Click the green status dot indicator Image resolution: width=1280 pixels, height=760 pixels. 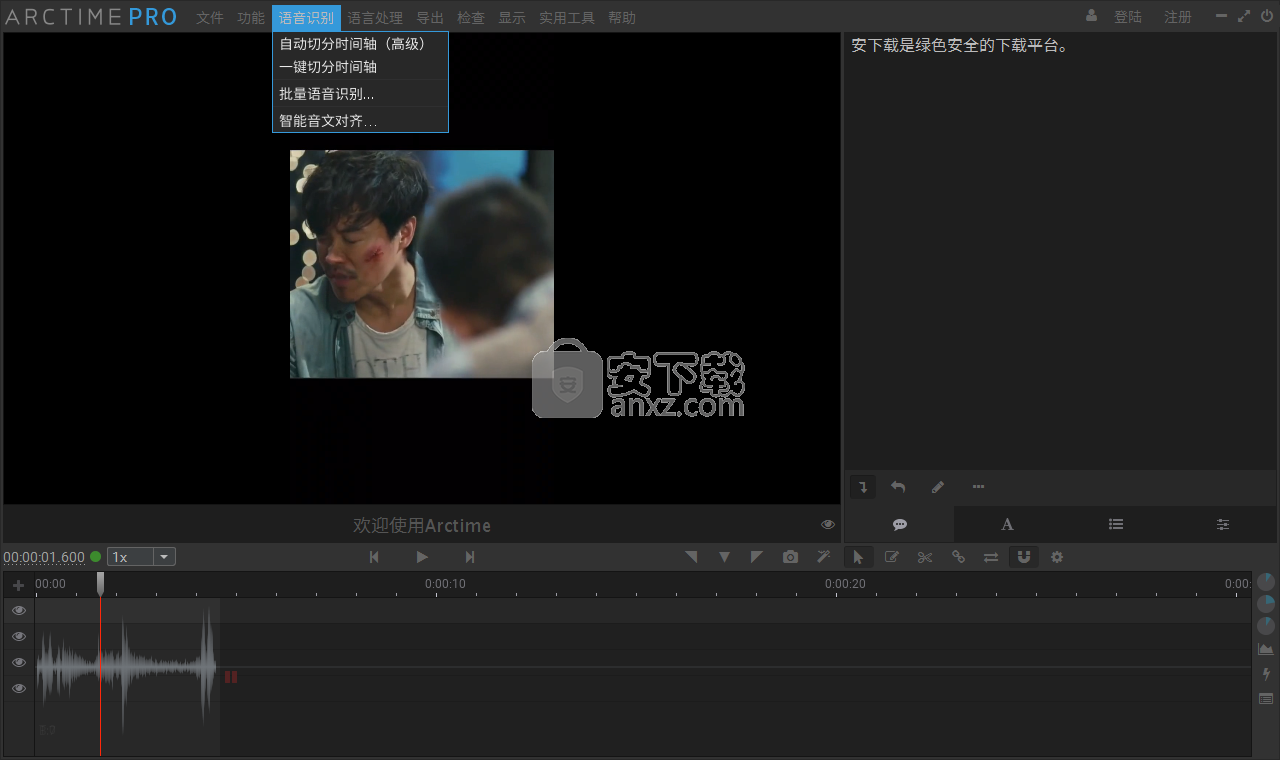point(96,557)
